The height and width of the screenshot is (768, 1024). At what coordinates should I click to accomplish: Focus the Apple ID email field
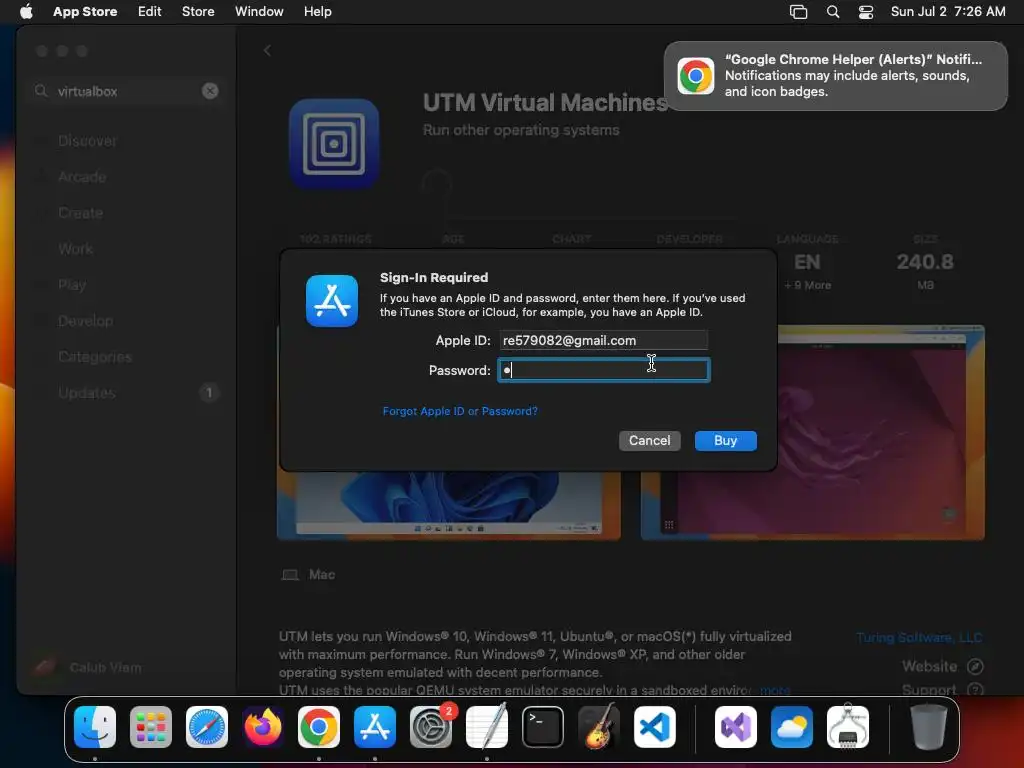pyautogui.click(x=603, y=340)
